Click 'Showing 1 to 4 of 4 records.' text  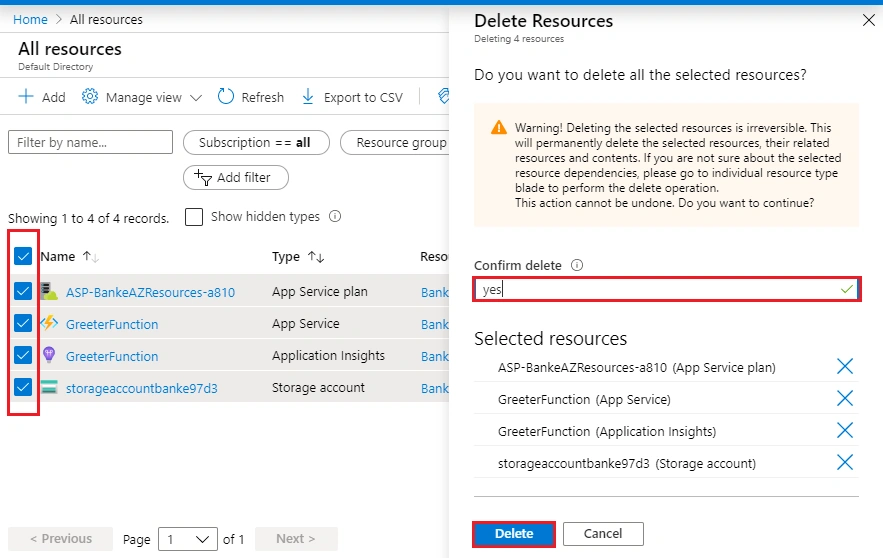pyautogui.click(x=88, y=218)
